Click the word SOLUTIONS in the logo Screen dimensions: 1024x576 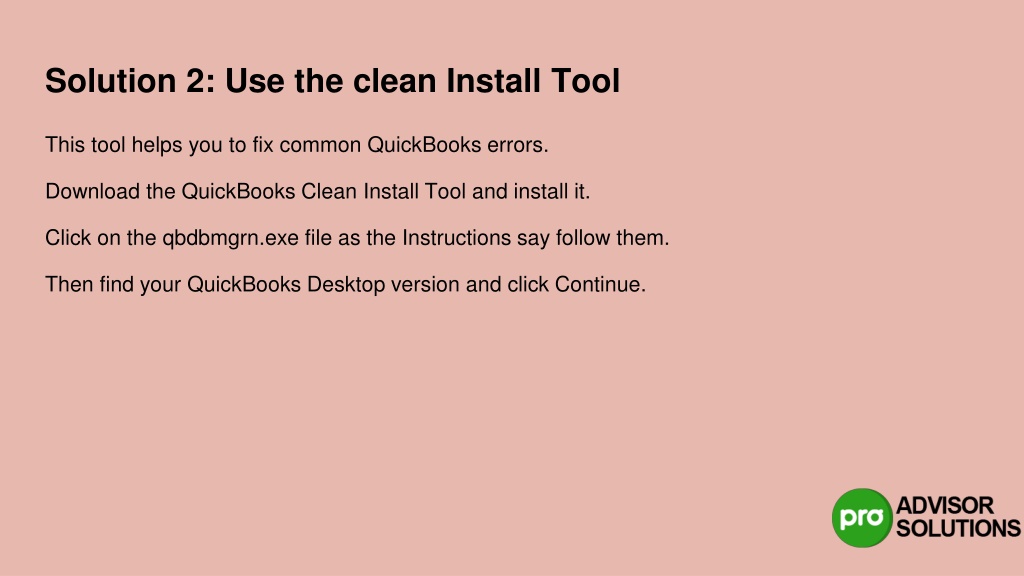tap(958, 528)
